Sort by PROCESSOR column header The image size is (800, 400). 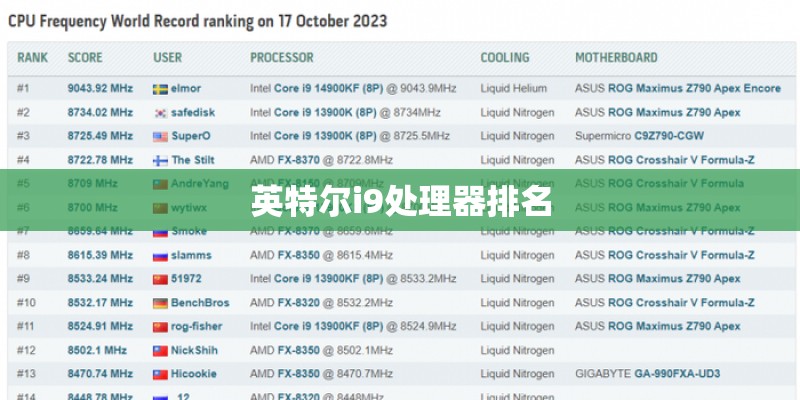[282, 58]
